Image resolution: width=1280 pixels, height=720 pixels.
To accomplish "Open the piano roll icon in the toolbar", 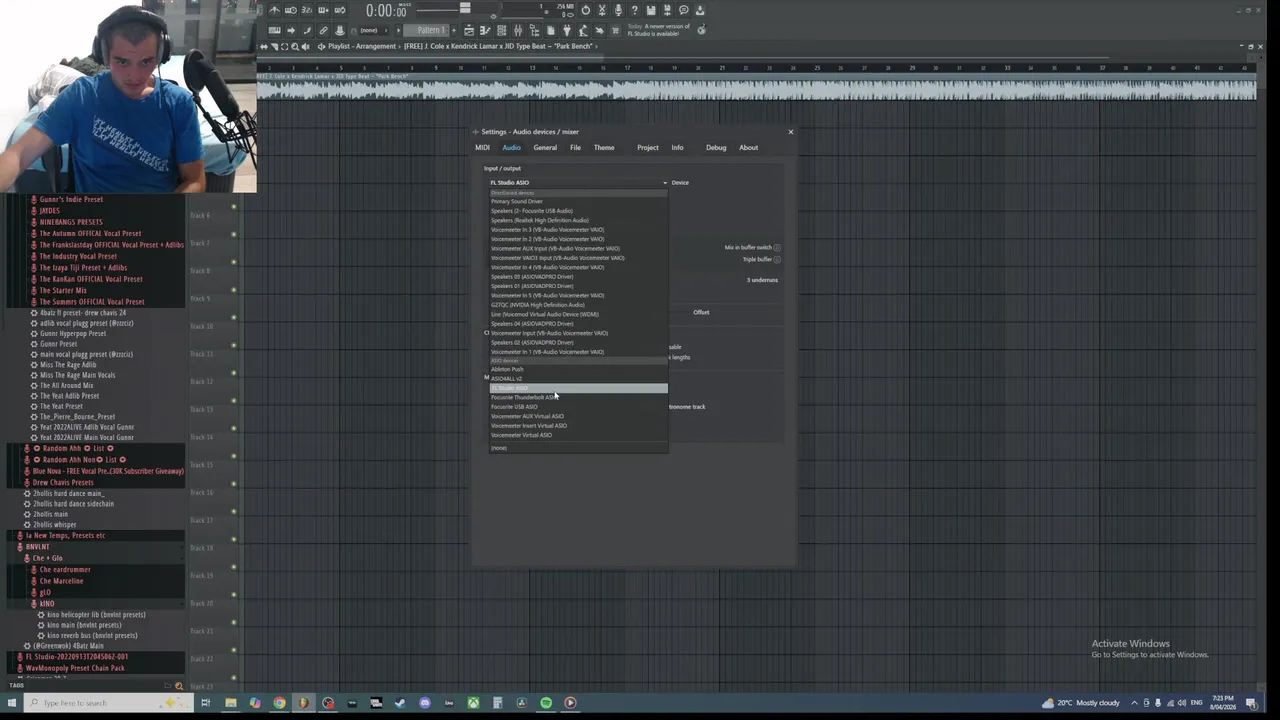I will coord(485,31).
